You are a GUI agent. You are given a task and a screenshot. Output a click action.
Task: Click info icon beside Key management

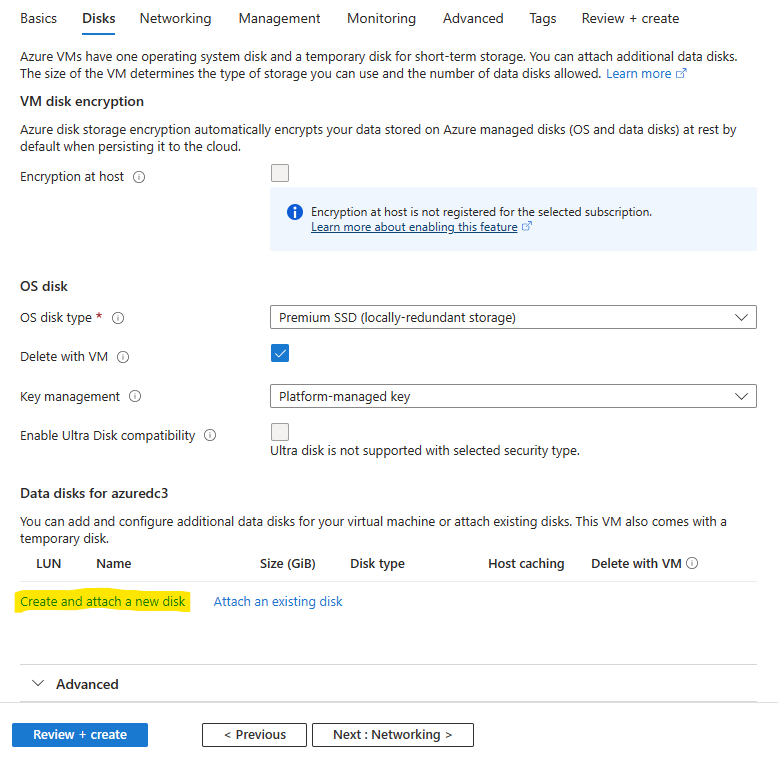pos(135,396)
